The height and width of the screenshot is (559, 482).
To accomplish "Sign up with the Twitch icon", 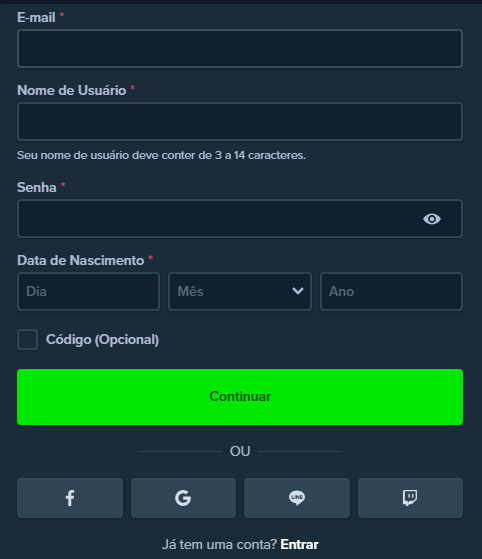I will [410, 498].
